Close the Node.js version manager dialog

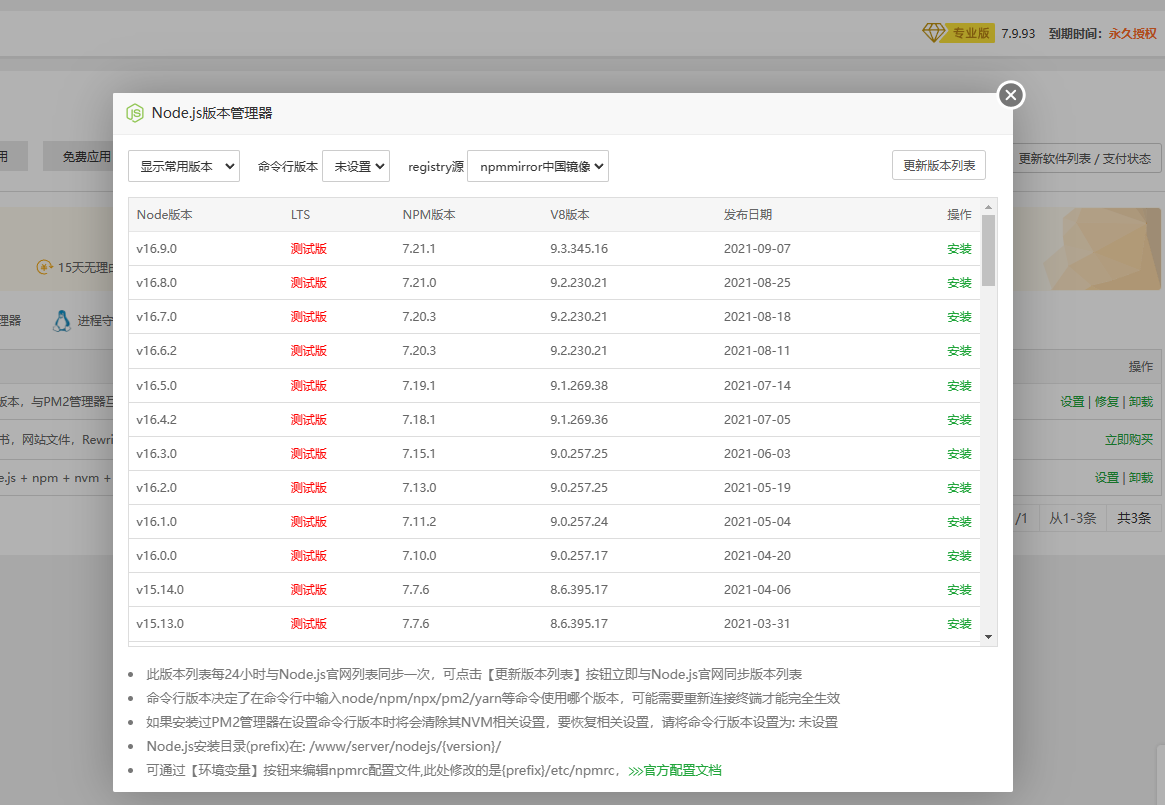[1010, 95]
